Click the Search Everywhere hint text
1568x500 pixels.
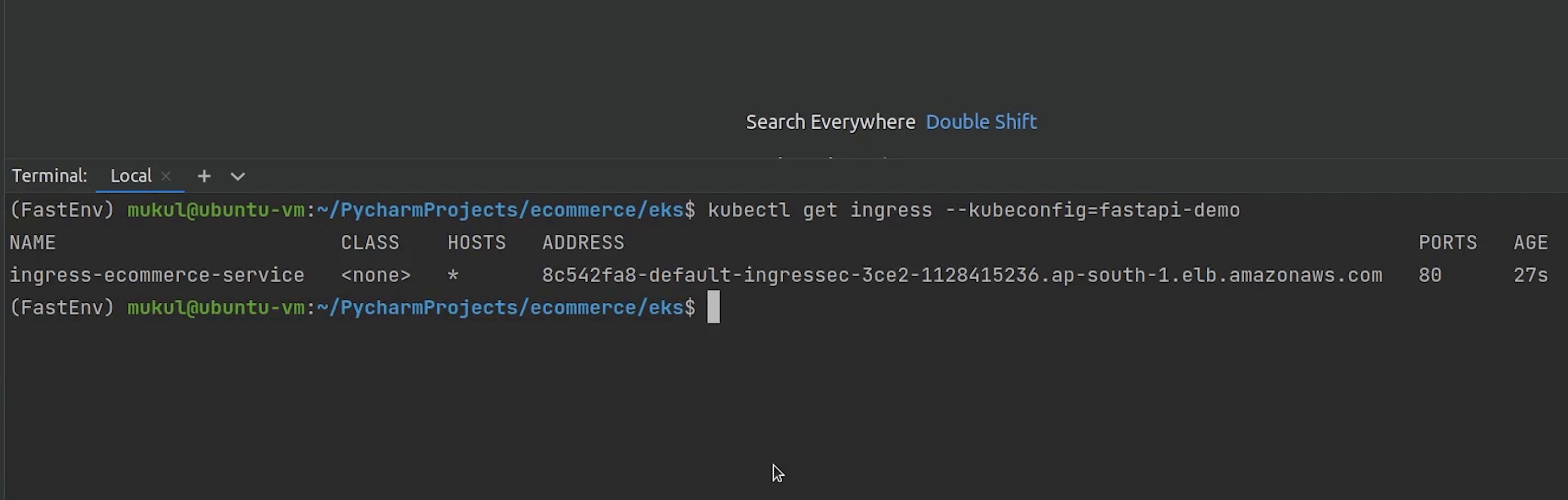[830, 122]
